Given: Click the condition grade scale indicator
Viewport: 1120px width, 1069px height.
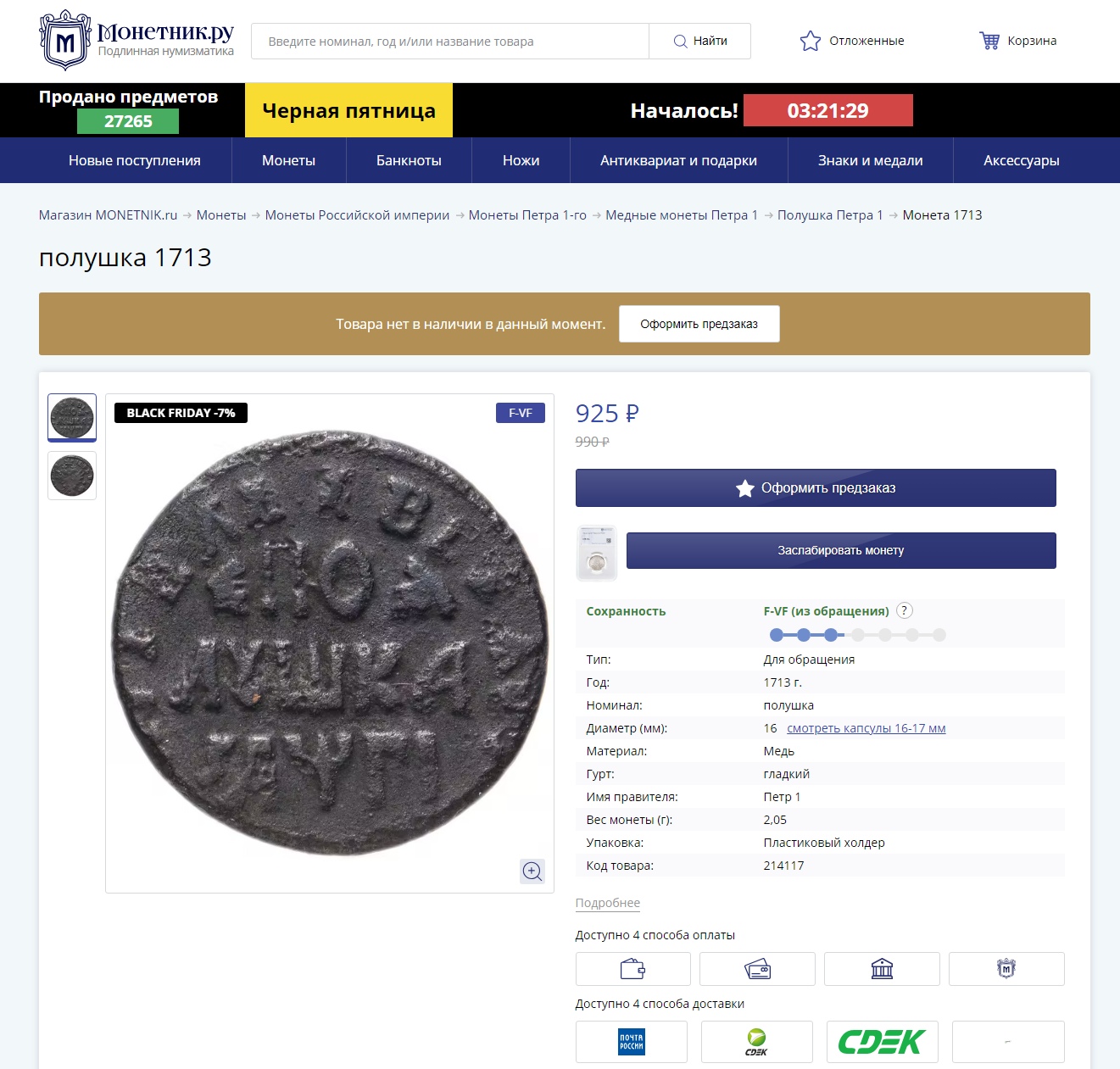Looking at the screenshot, I should (x=857, y=635).
